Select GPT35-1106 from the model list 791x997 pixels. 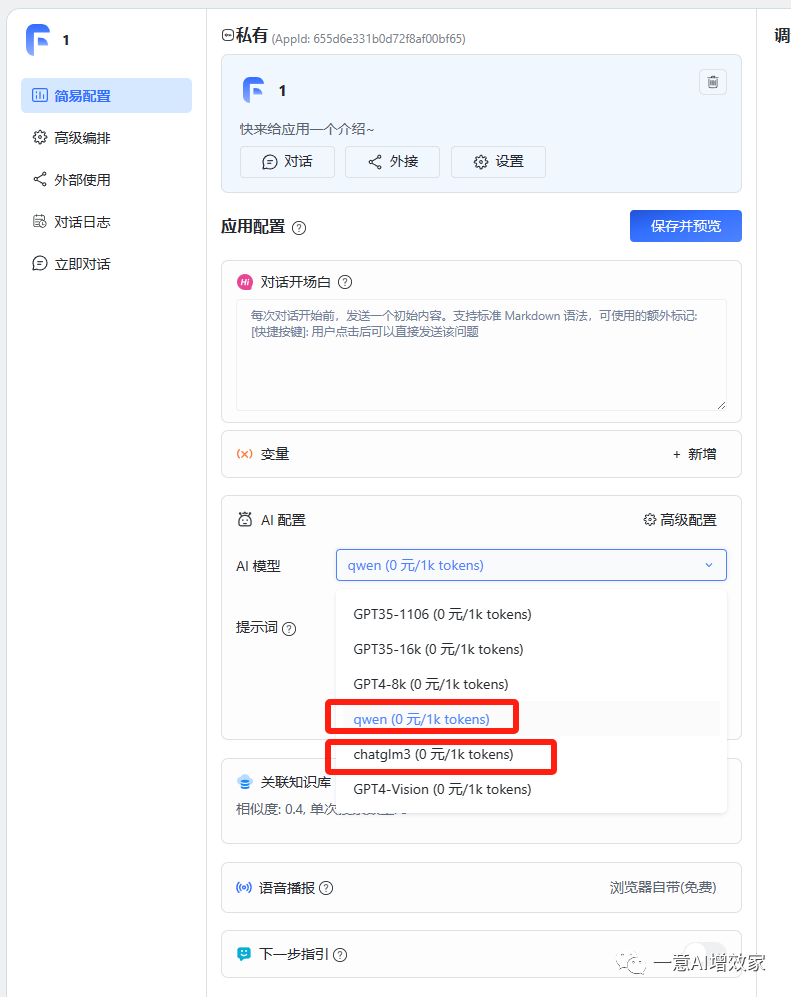tap(531, 614)
